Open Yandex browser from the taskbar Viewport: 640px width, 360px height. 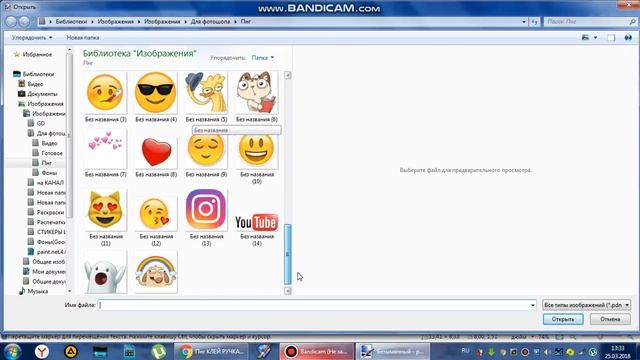42,351
